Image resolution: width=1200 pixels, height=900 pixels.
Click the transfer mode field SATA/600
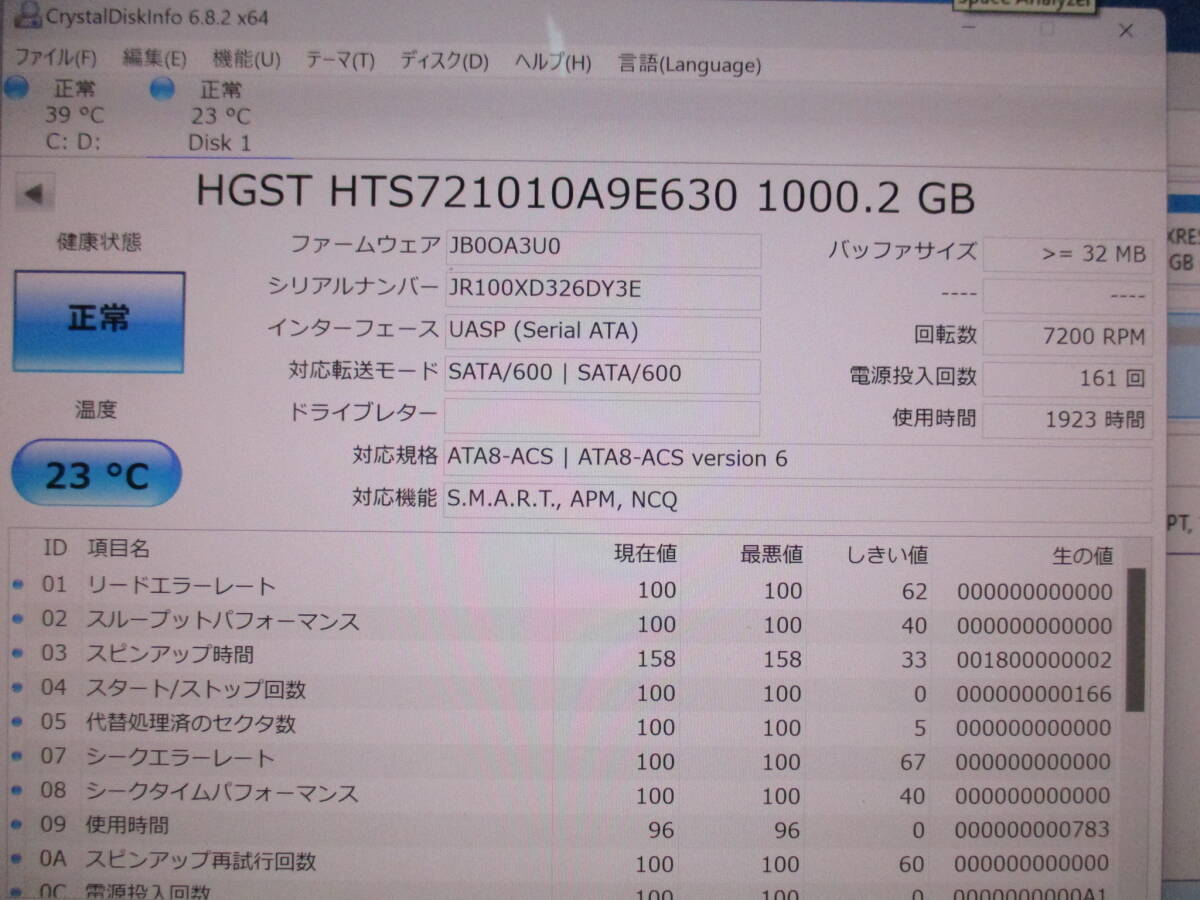[603, 374]
